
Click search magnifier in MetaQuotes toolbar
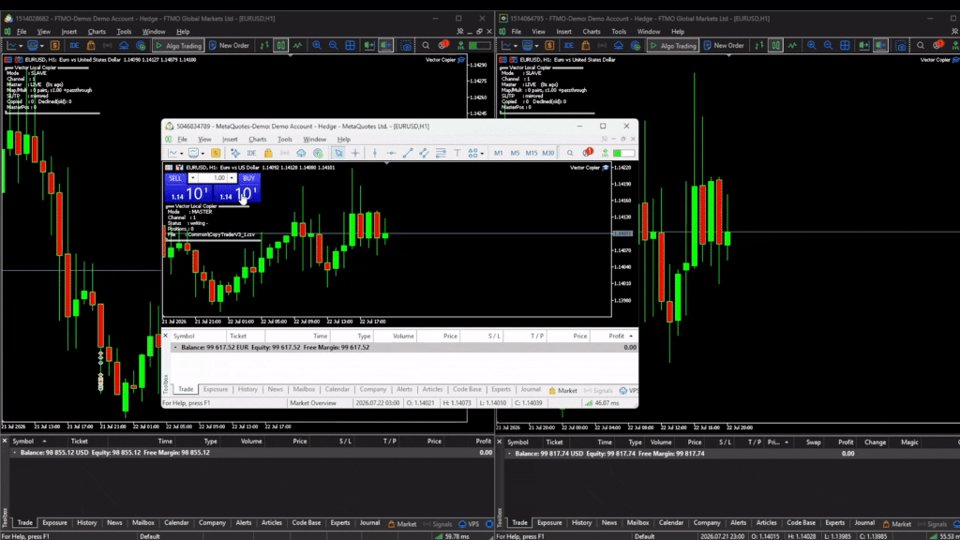(x=570, y=153)
